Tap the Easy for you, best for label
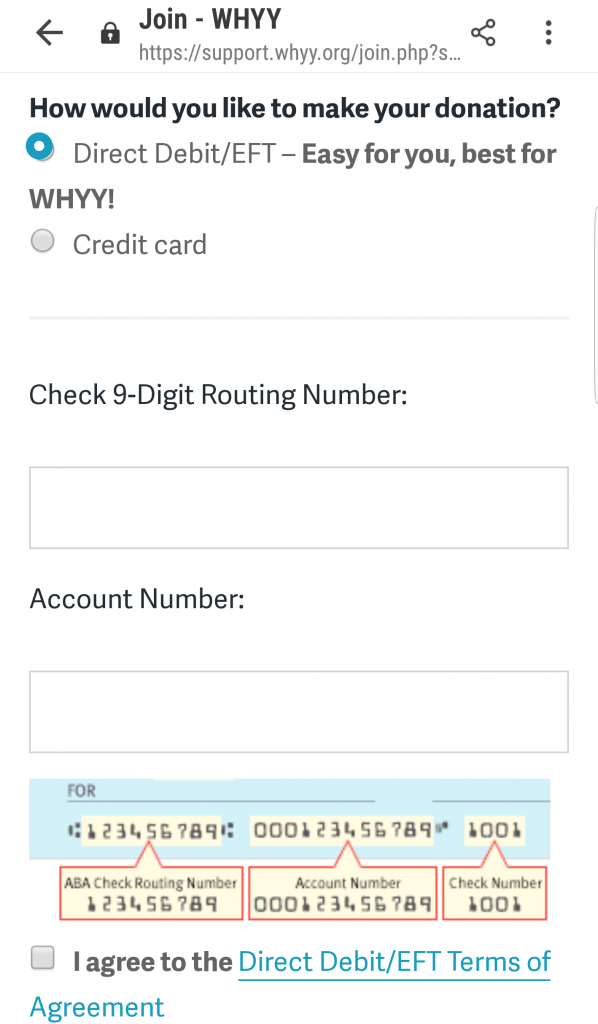This screenshot has width=598, height=1024. pos(429,154)
